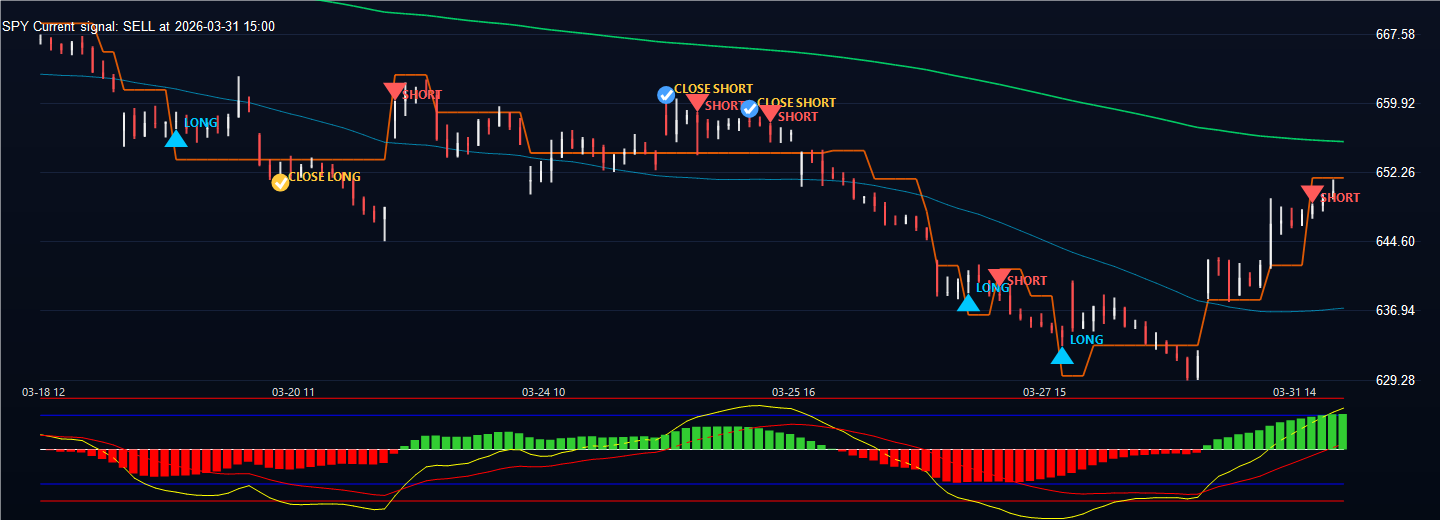The width and height of the screenshot is (1440, 520).
Task: Click the blue LONG triangle near 636.94 level
Action: [968, 302]
